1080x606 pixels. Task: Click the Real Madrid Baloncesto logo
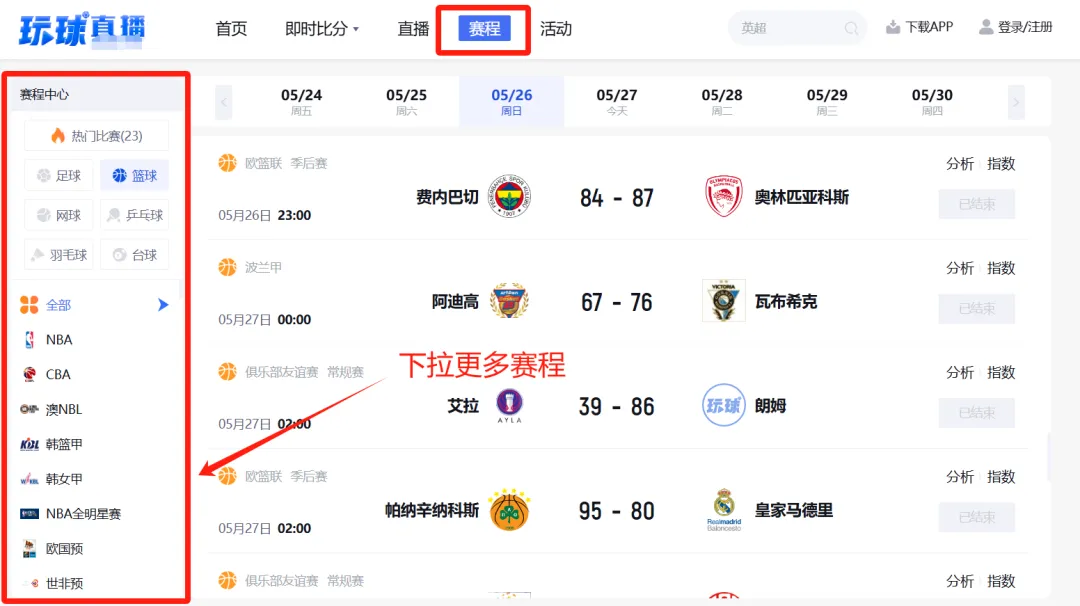click(x=724, y=510)
